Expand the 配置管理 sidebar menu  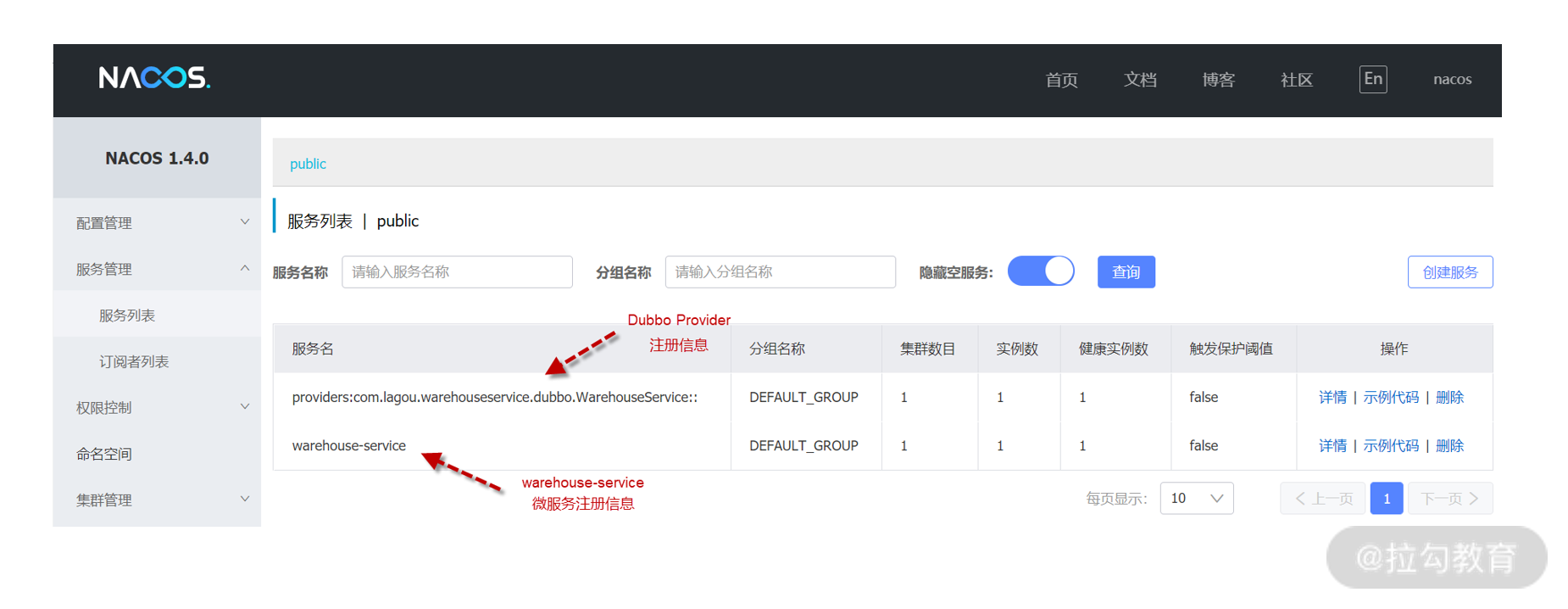(x=157, y=222)
